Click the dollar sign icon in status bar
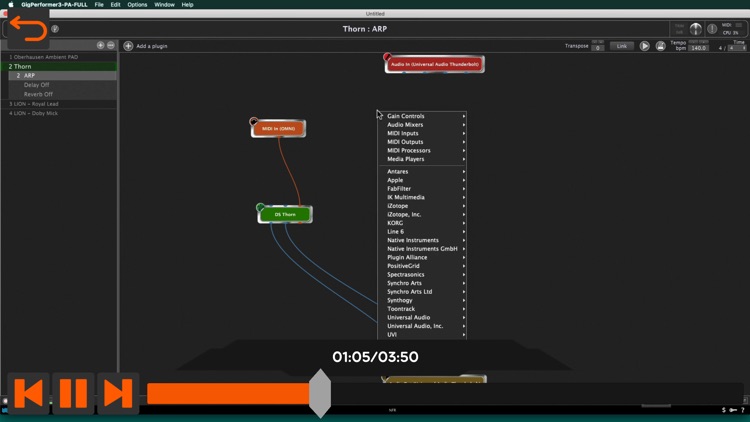The width and height of the screenshot is (750, 422). pyautogui.click(x=724, y=410)
